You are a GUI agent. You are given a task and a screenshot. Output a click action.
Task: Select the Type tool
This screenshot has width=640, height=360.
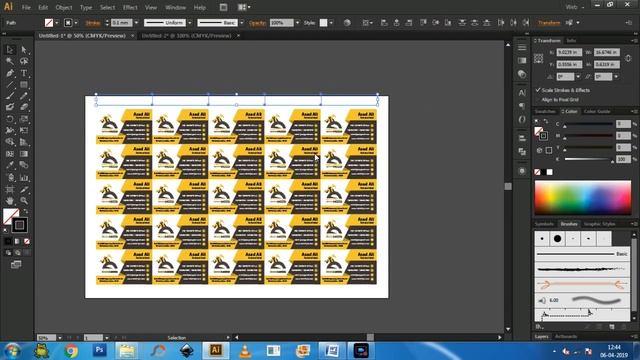click(24, 73)
